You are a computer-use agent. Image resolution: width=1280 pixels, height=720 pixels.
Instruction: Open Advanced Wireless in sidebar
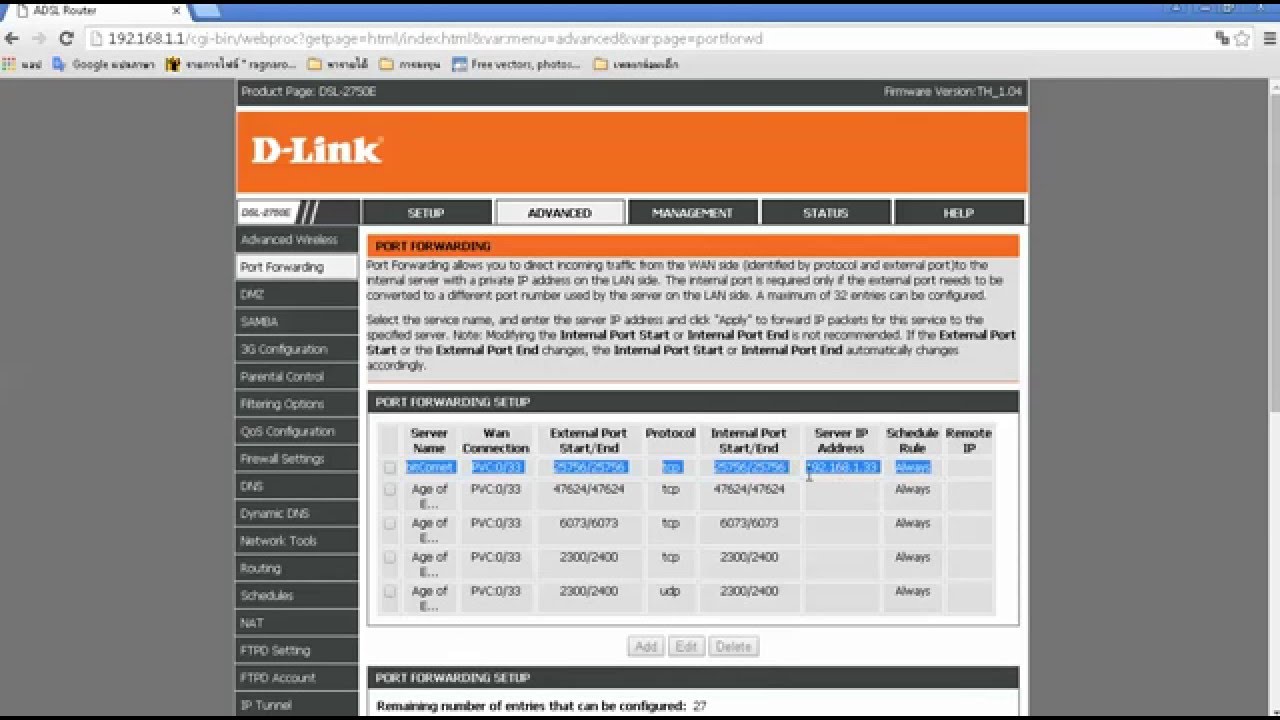[x=297, y=239]
